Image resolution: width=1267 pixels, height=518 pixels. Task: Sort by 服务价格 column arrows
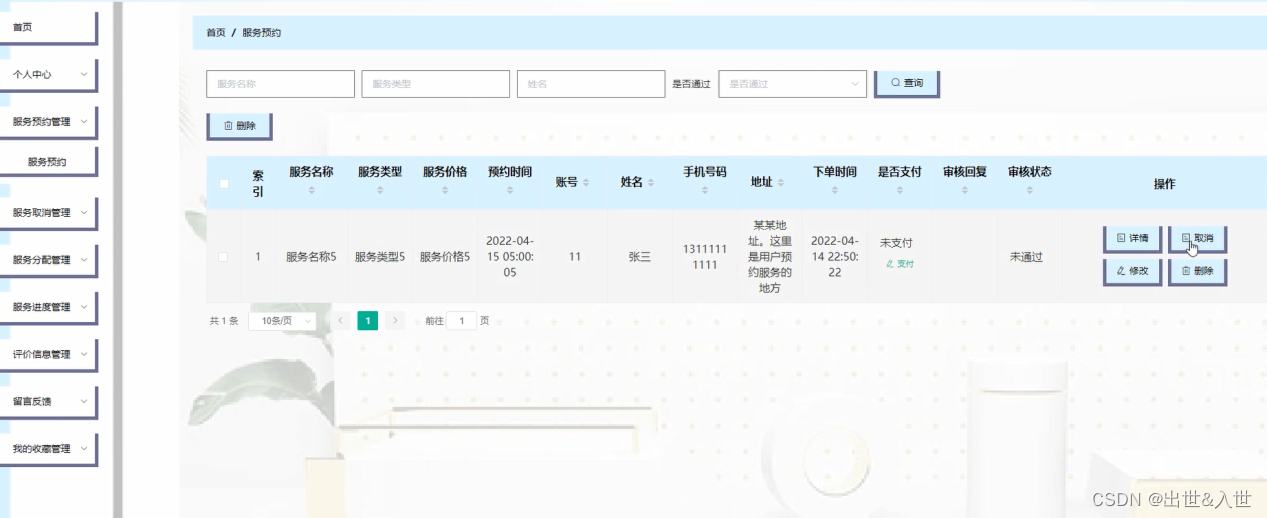tap(445, 189)
